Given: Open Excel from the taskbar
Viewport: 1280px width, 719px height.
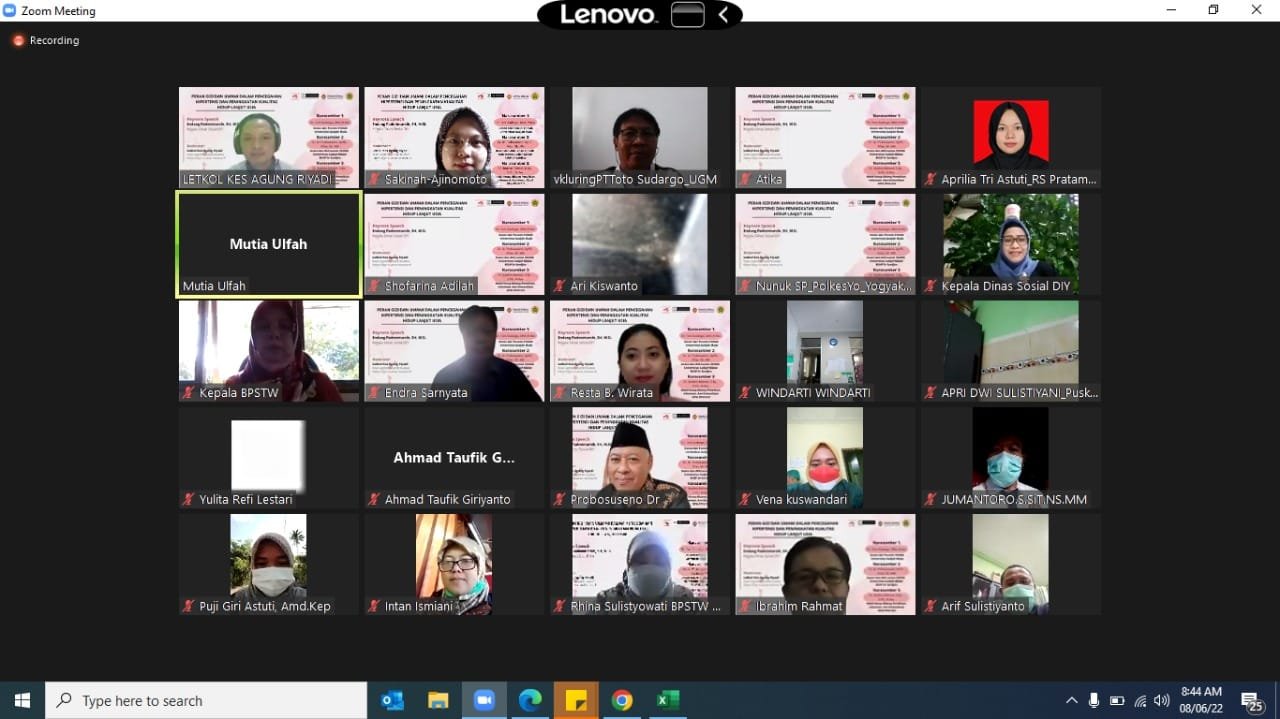Looking at the screenshot, I should [x=668, y=701].
